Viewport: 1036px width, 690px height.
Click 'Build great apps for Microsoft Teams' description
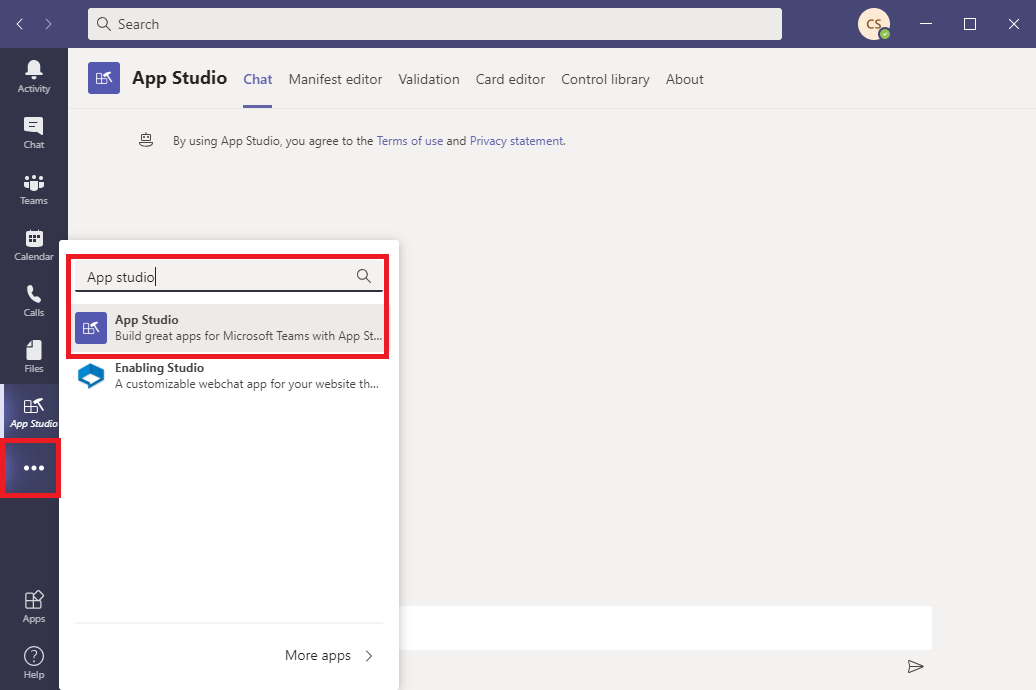click(x=248, y=336)
